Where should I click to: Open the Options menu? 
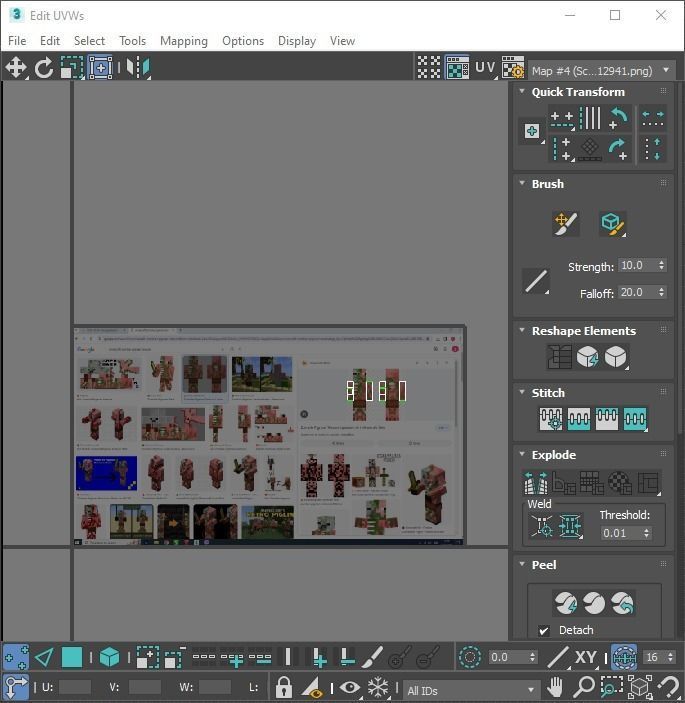tap(243, 41)
